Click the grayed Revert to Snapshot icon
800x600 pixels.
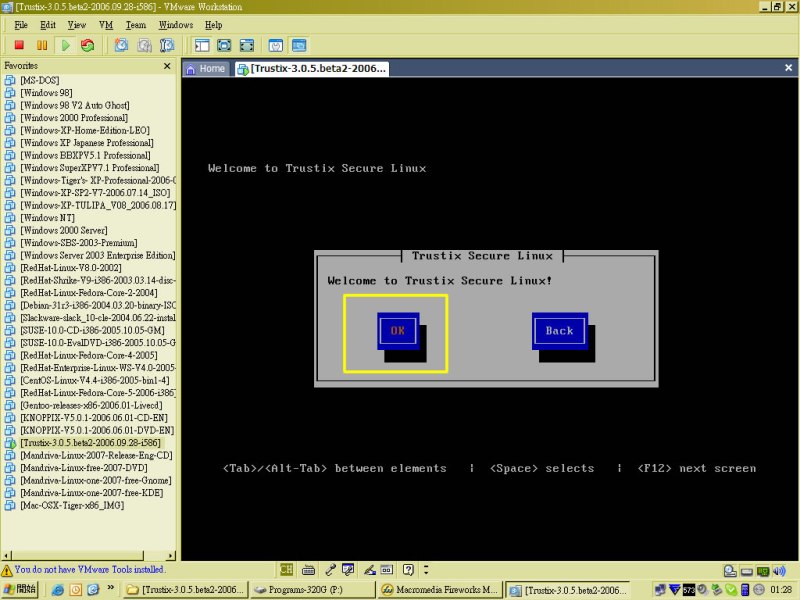(x=144, y=45)
